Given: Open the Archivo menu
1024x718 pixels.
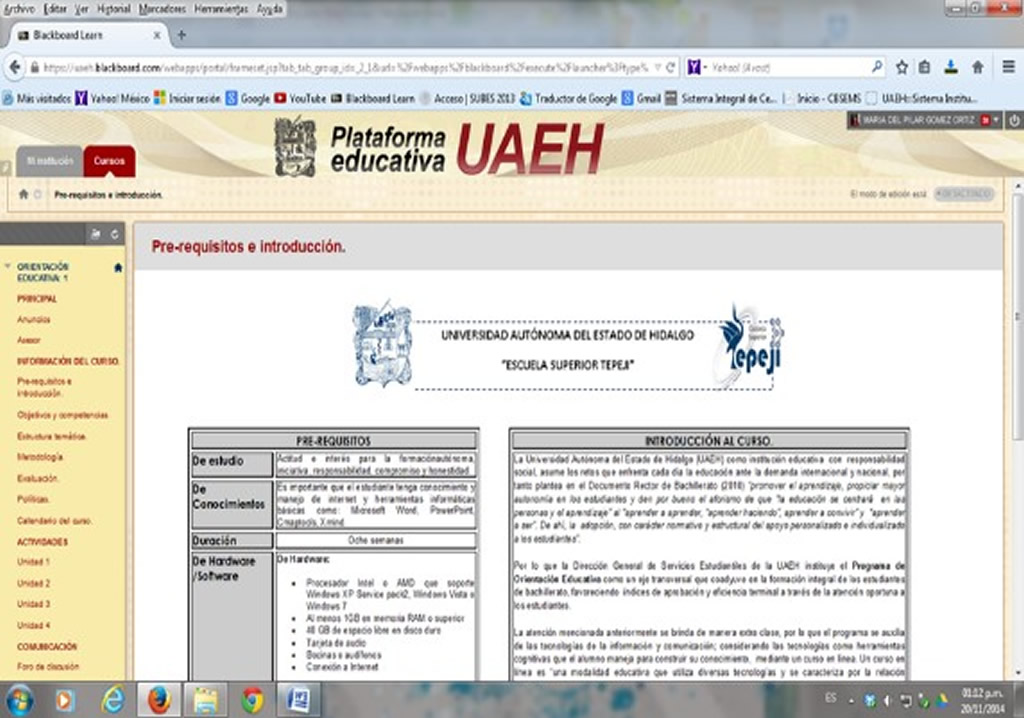Looking at the screenshot, I should (20, 9).
